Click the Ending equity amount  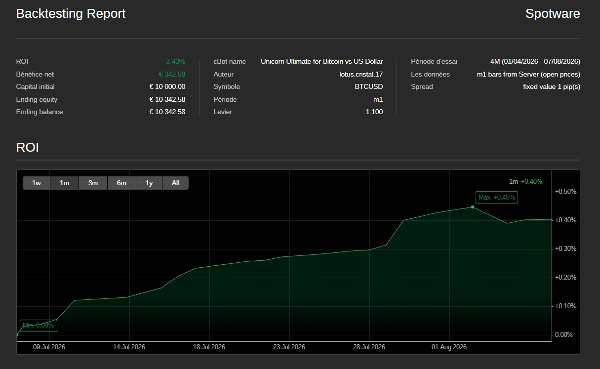tap(167, 100)
